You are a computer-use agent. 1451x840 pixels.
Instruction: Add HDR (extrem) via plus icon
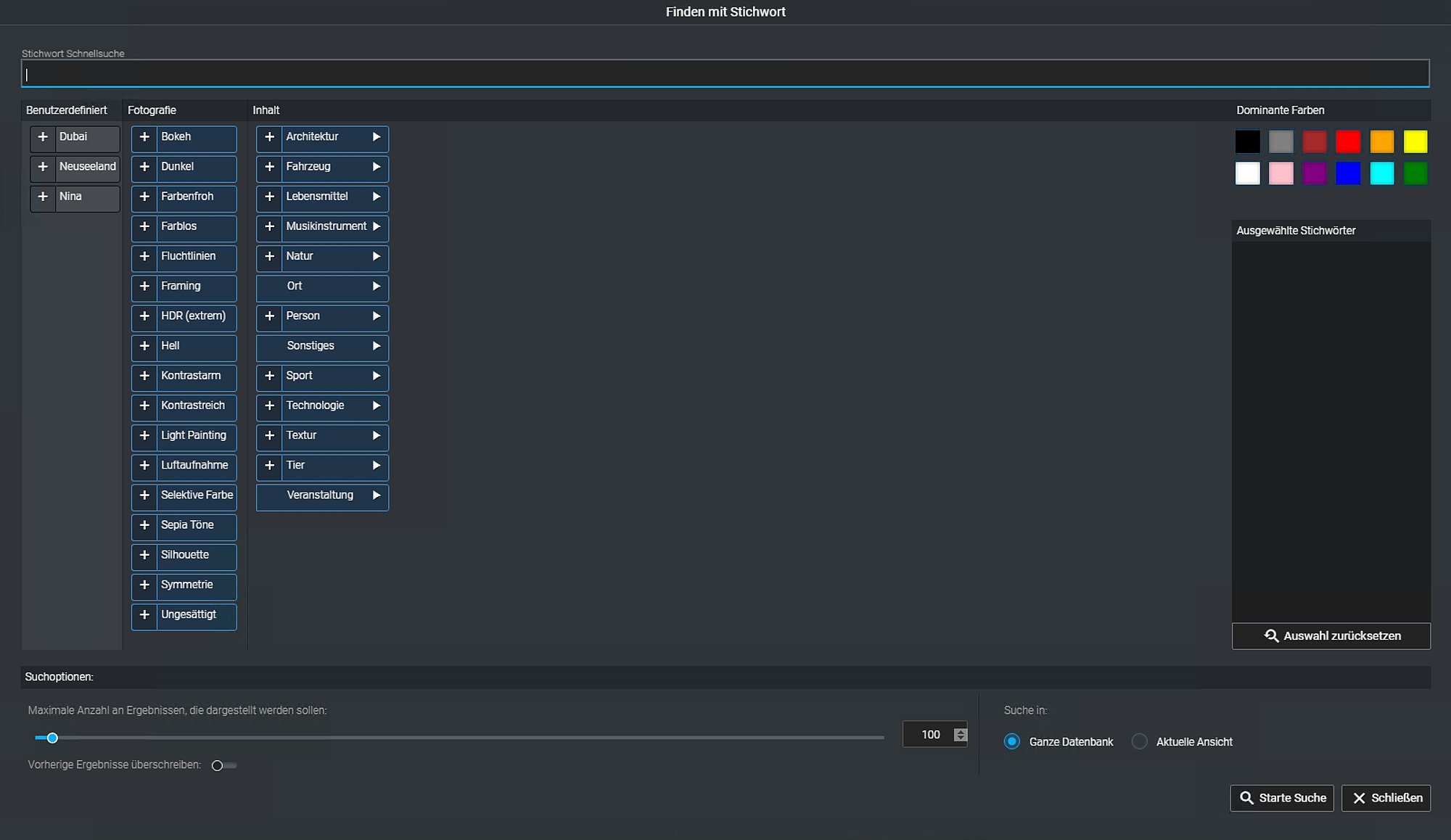(x=144, y=316)
